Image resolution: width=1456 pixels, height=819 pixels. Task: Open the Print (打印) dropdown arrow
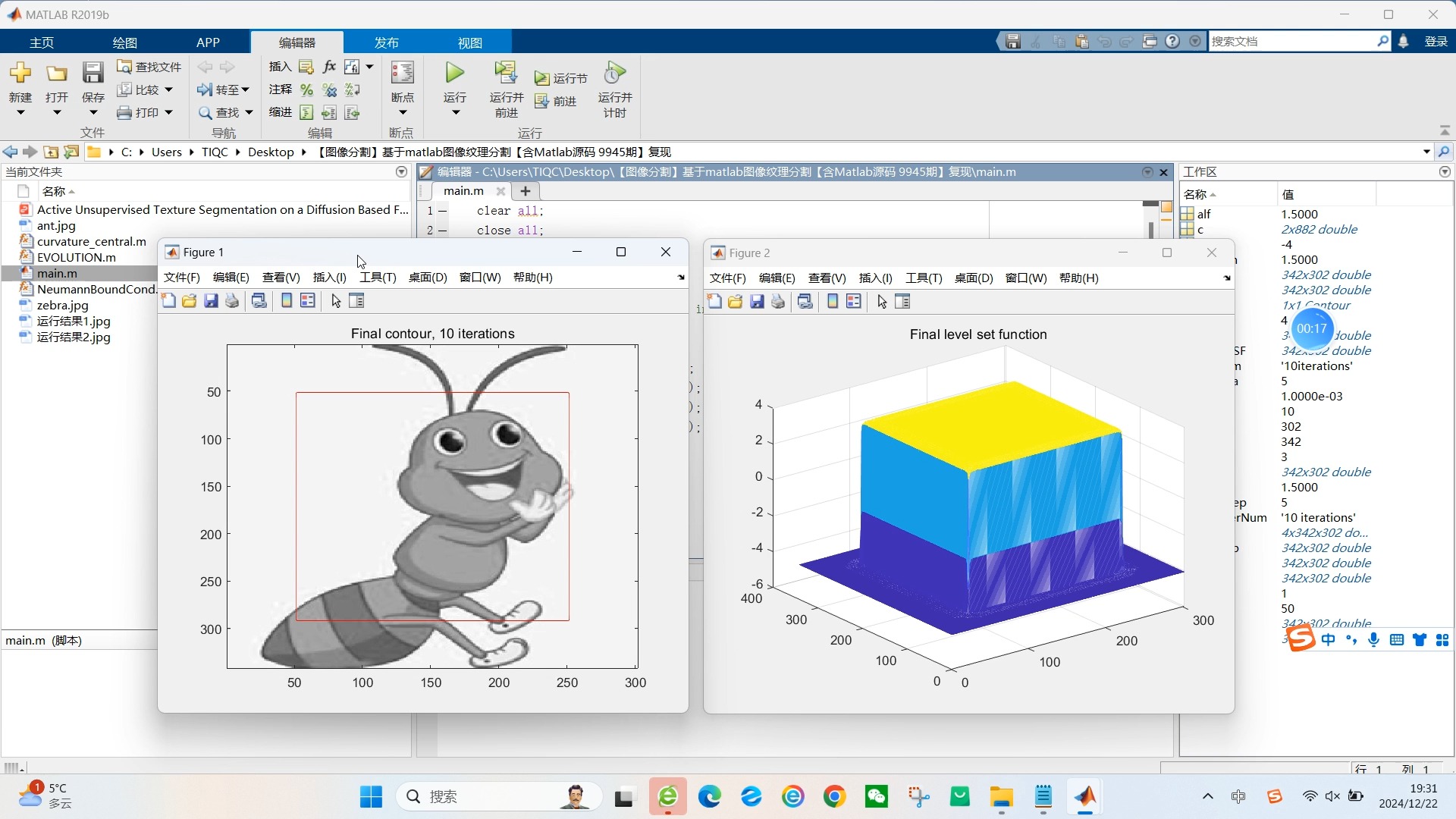[168, 112]
